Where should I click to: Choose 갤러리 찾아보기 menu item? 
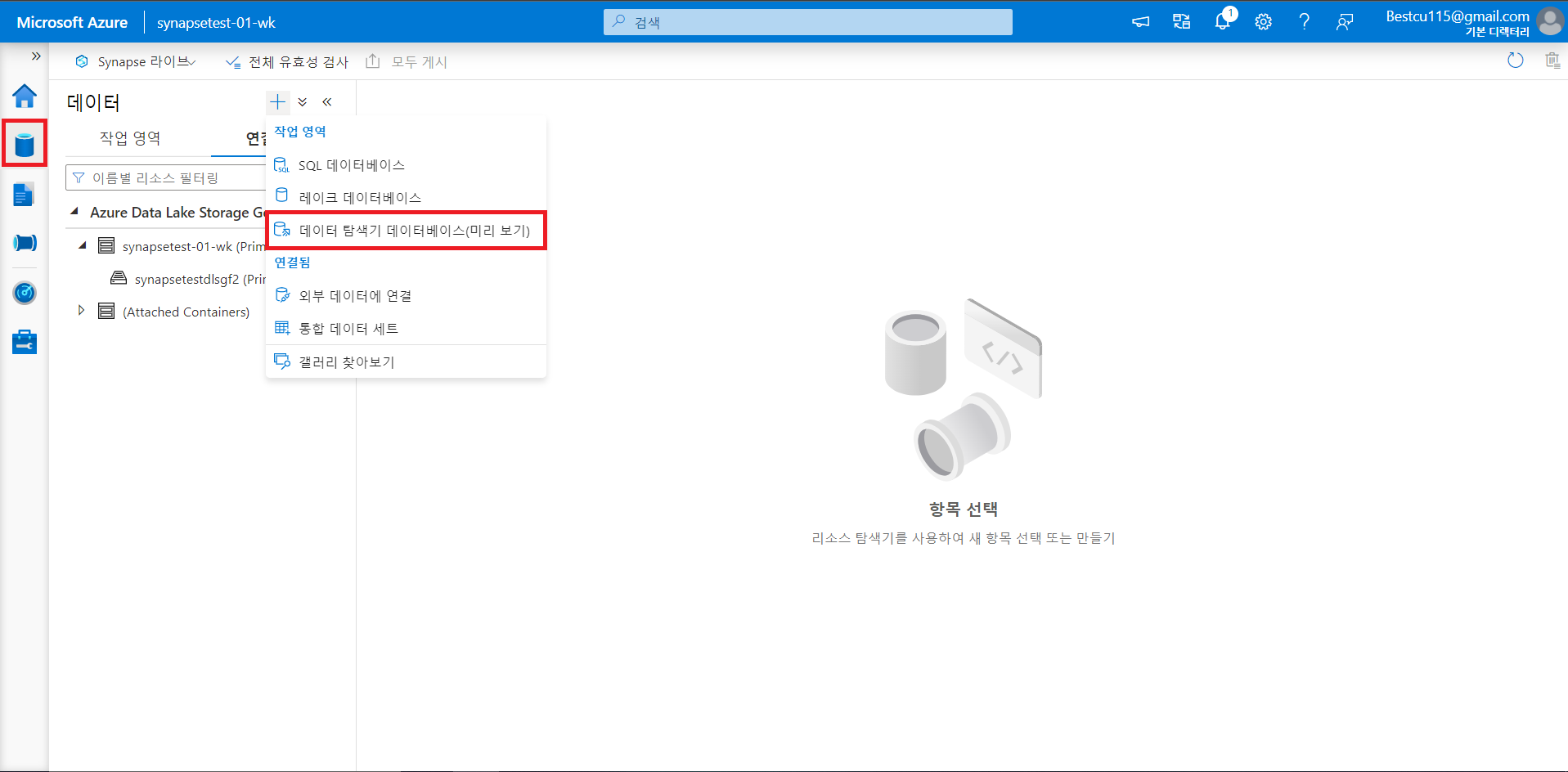coord(406,362)
